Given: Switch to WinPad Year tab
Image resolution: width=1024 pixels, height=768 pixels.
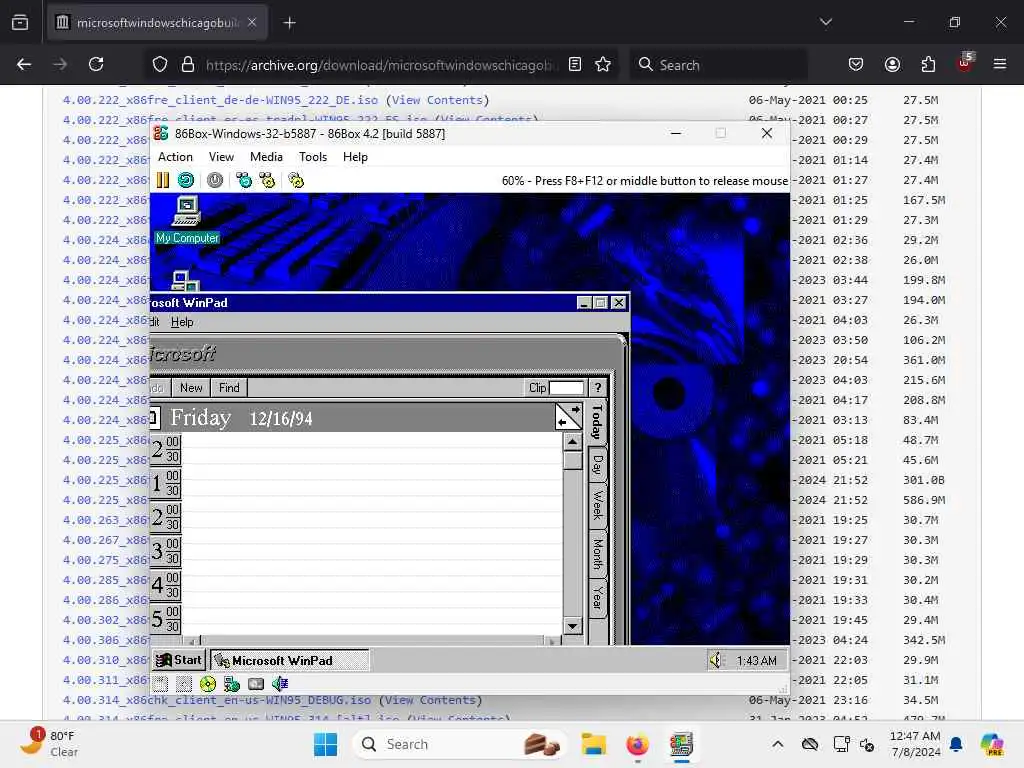Looking at the screenshot, I should [597, 598].
